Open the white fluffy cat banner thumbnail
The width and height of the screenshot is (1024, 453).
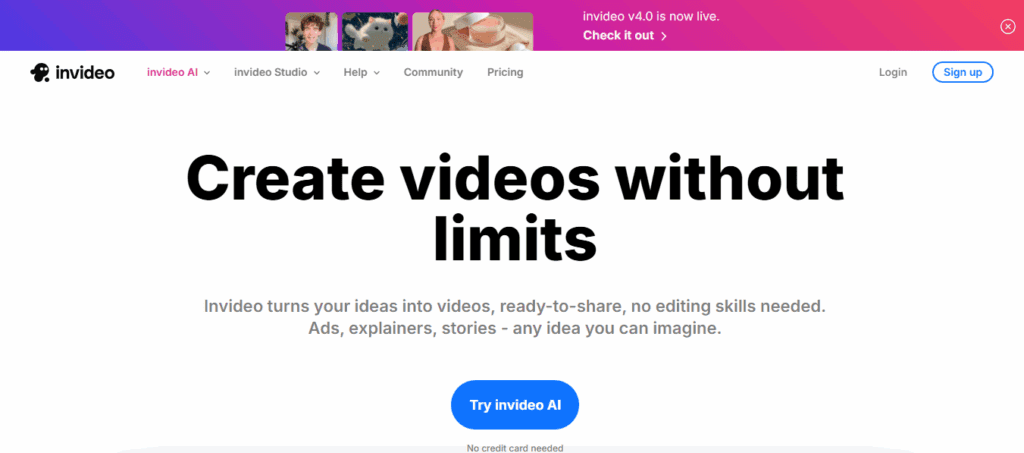pos(375,31)
